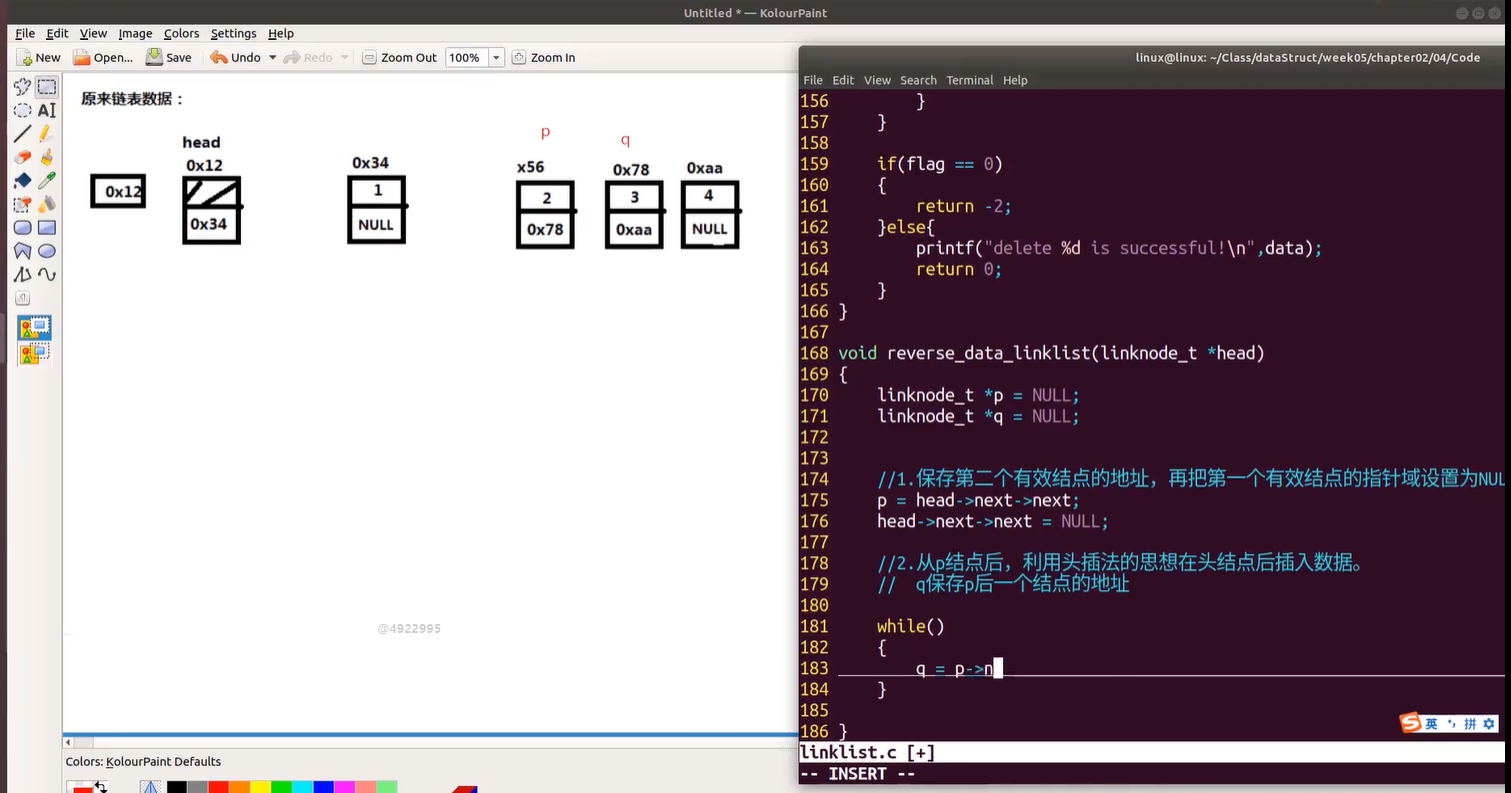This screenshot has height=793, width=1511.
Task: Open the zoom level 100% dropdown
Action: (496, 58)
